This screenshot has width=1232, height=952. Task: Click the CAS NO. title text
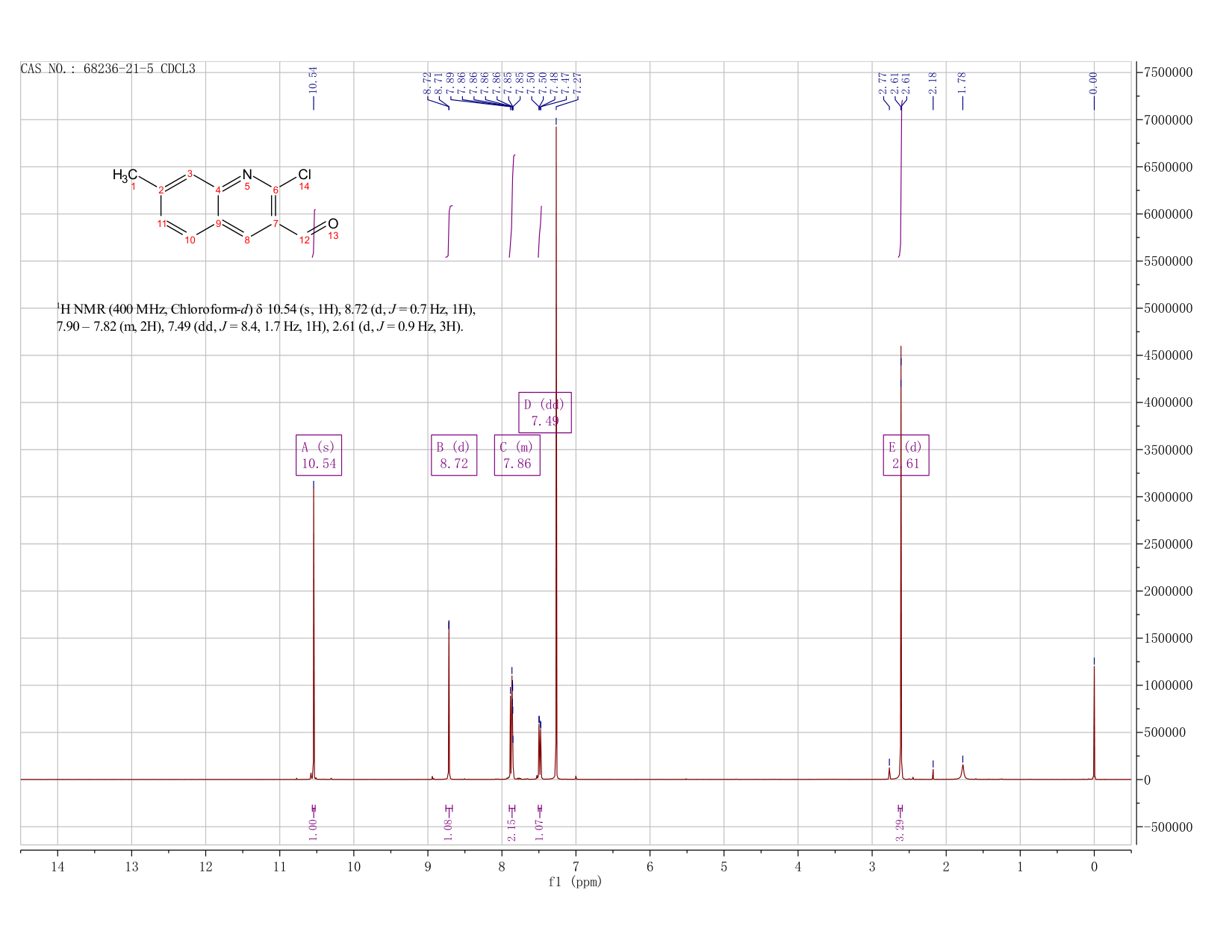click(108, 69)
